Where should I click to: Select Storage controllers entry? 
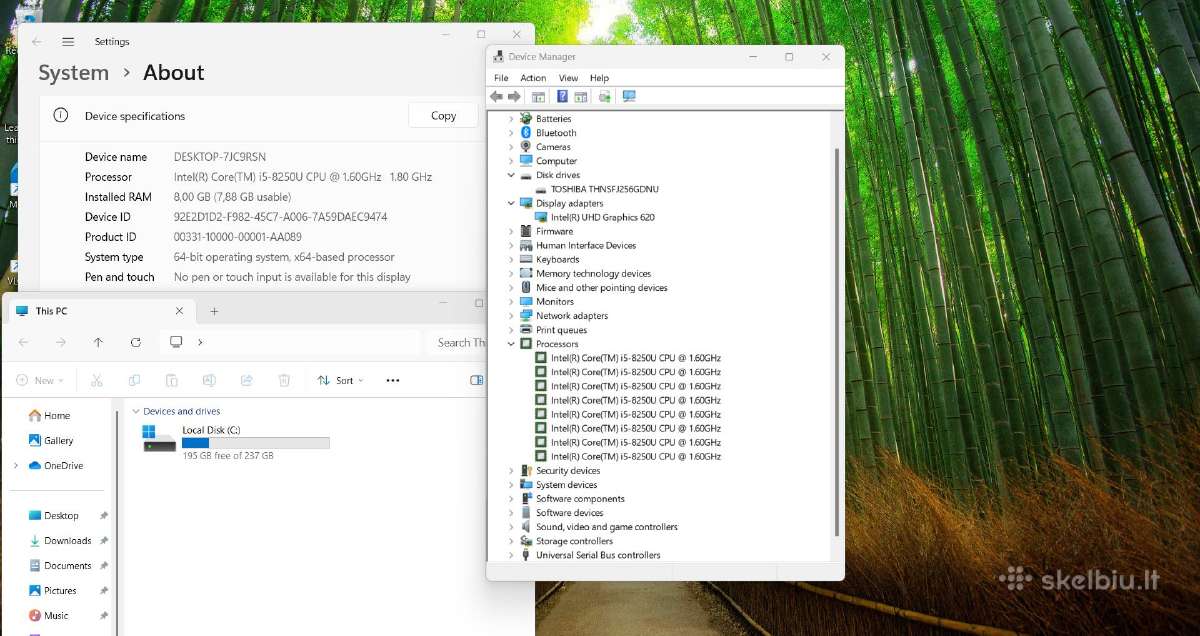[x=574, y=541]
